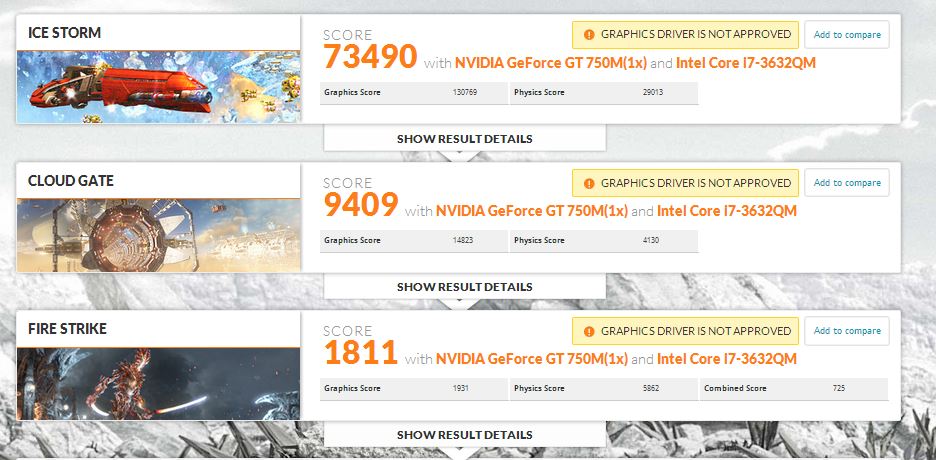Click warning icon in Cloud Gate driver notice
This screenshot has height=460, width=936.
point(588,183)
